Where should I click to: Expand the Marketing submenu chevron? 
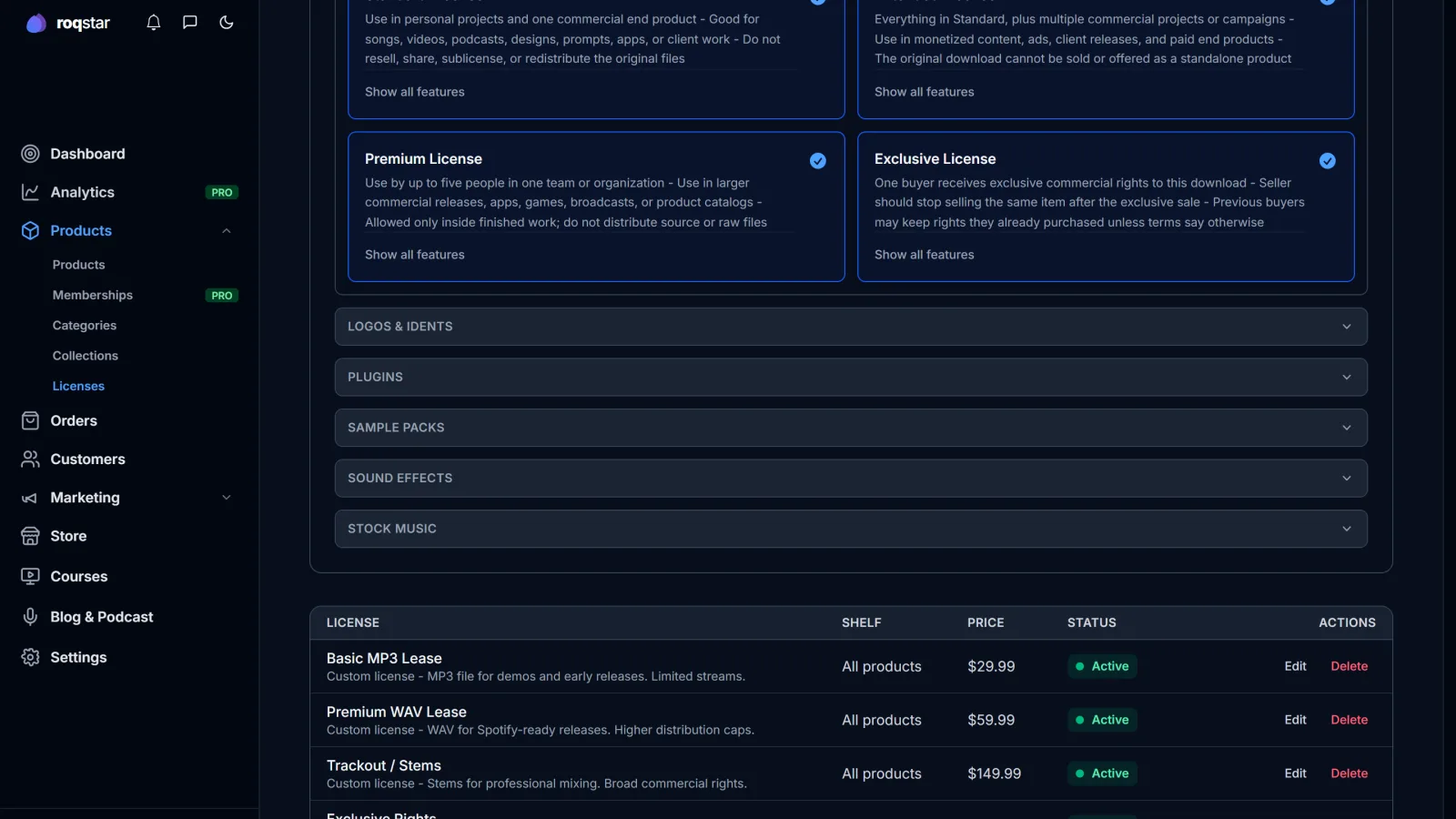[x=227, y=498]
